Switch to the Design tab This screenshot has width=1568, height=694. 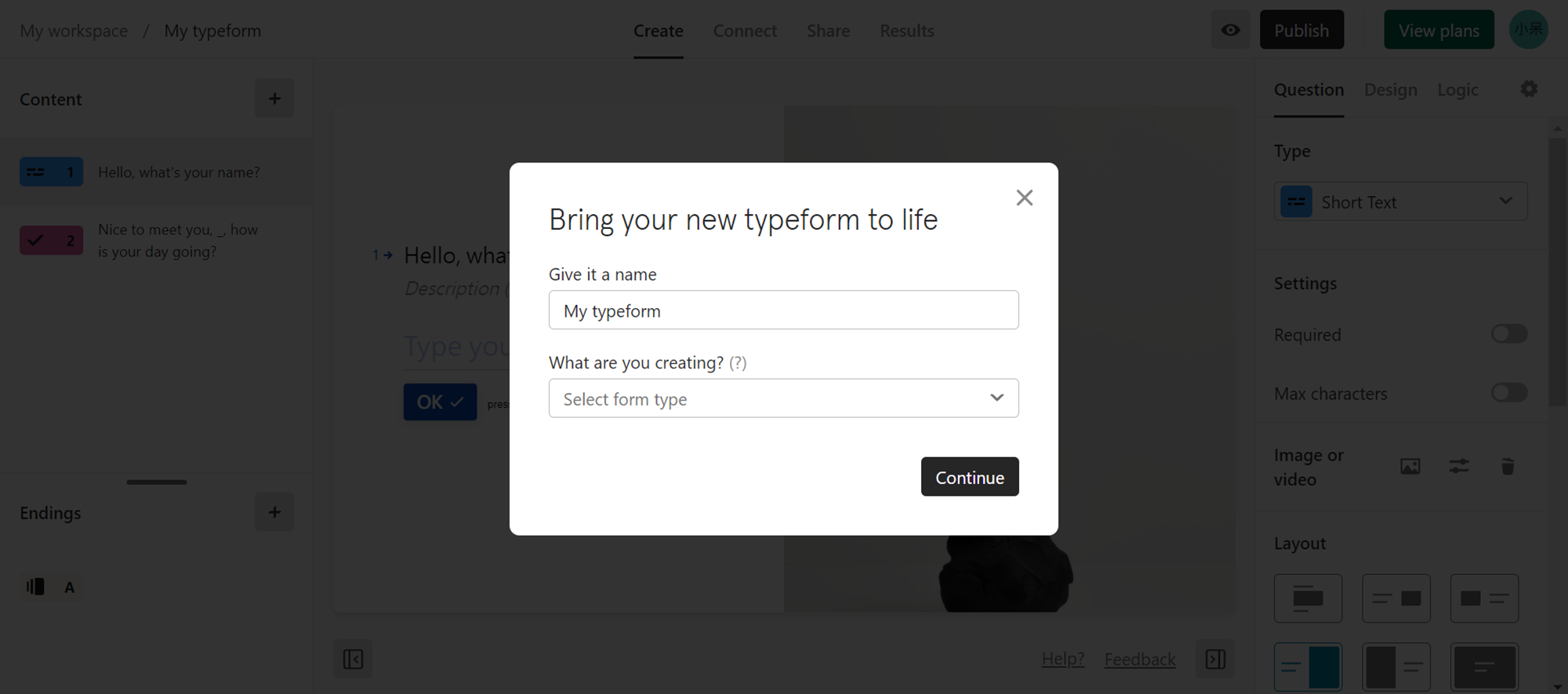tap(1391, 89)
